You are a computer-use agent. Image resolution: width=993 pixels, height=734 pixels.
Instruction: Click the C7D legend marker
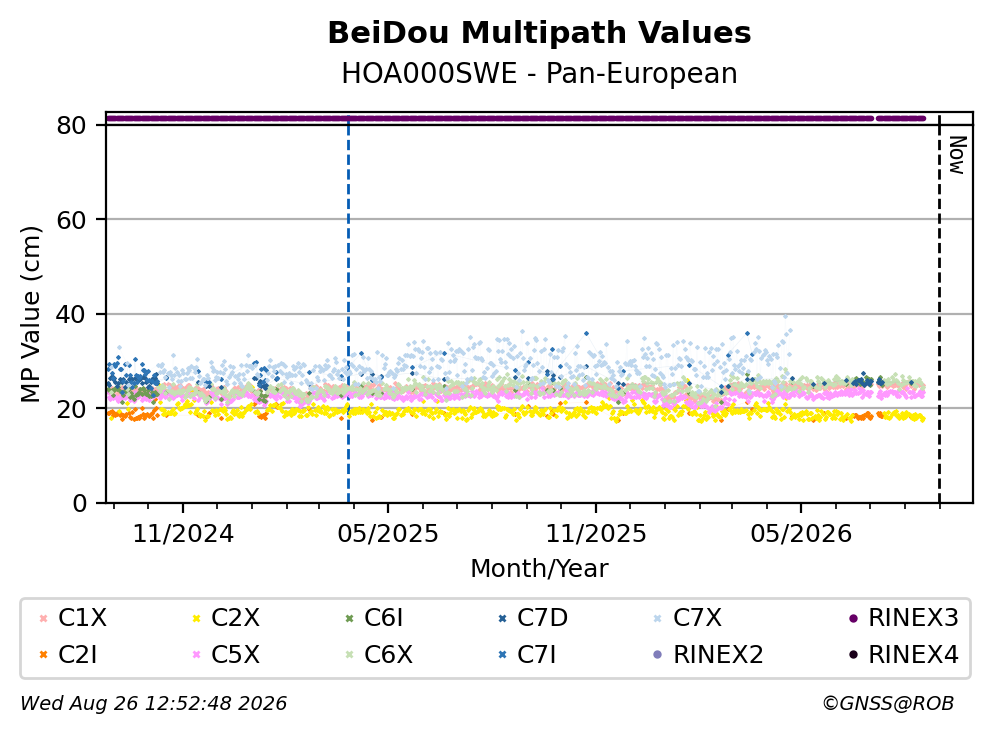point(503,618)
